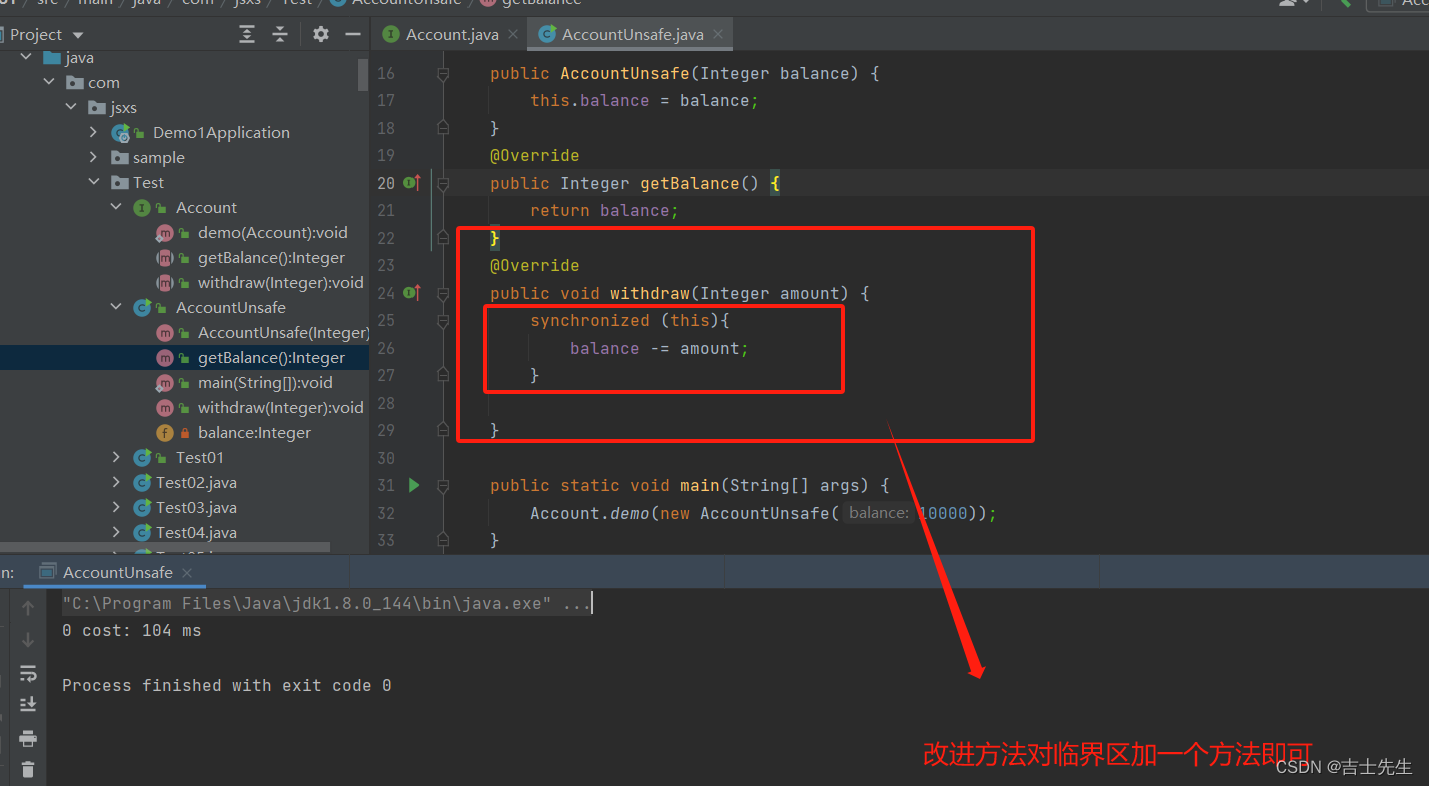The height and width of the screenshot is (786, 1429).
Task: Collapse the Account interface node
Action: [x=117, y=207]
